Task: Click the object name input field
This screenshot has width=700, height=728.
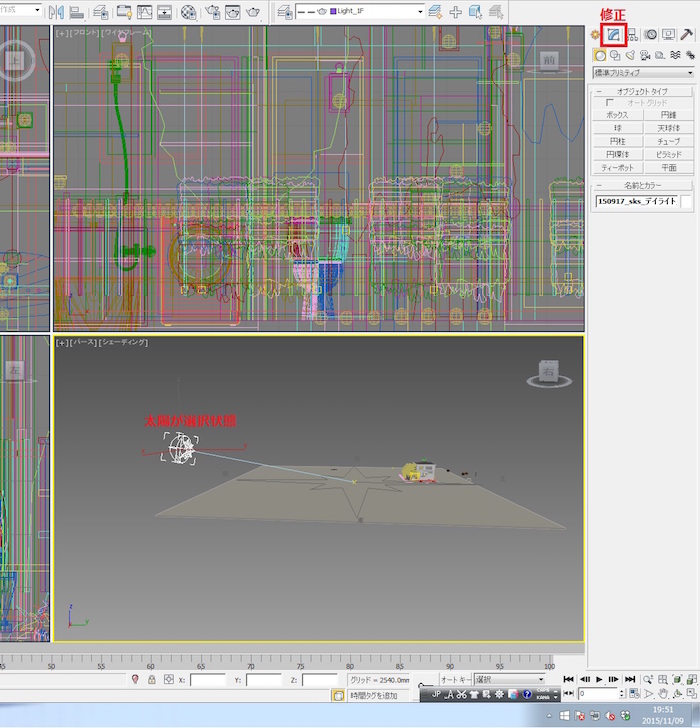Action: 637,201
